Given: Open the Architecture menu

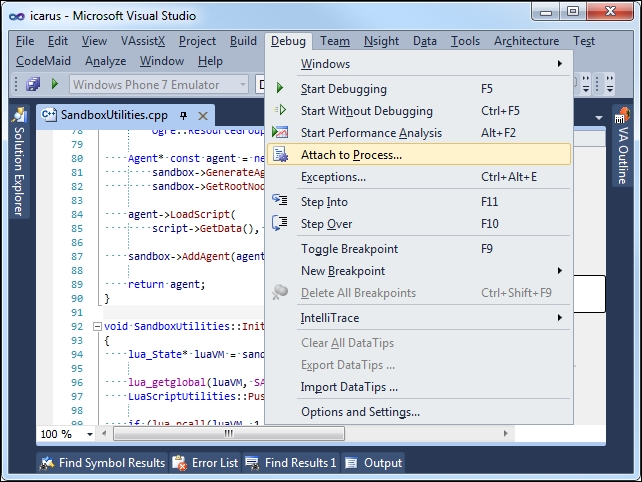Looking at the screenshot, I should pos(526,41).
